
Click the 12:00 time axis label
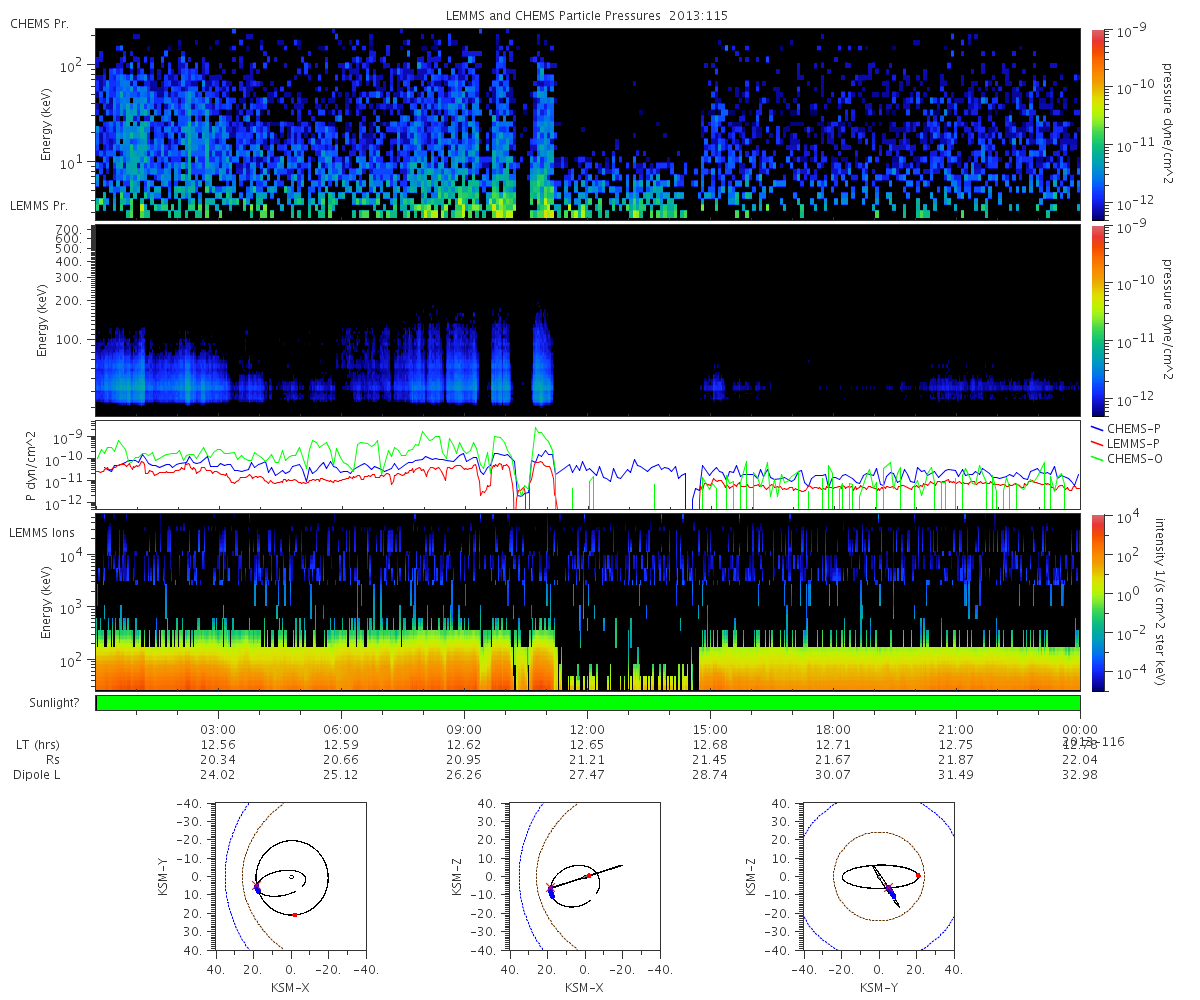[x=587, y=729]
